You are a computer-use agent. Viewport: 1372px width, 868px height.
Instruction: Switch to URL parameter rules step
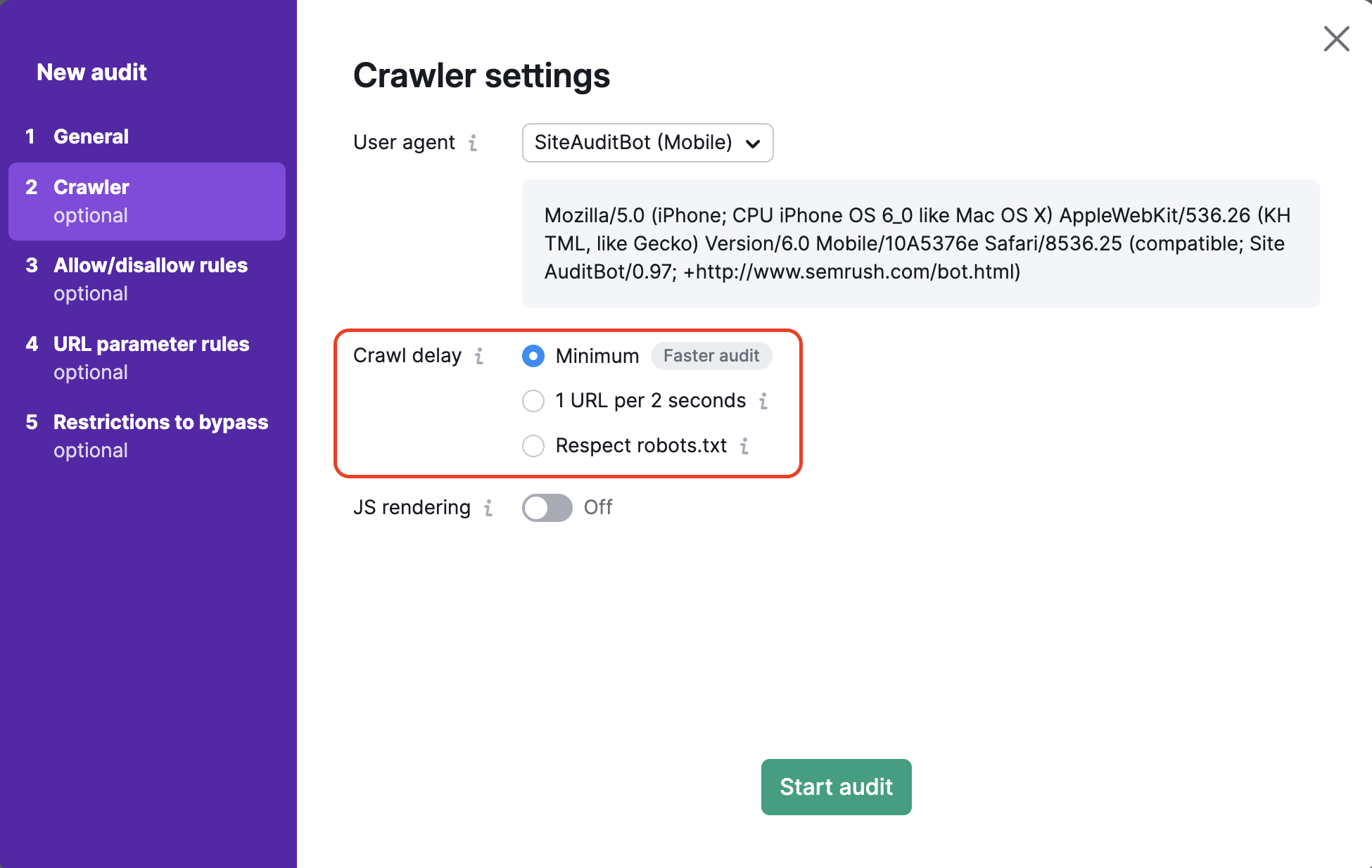(151, 344)
